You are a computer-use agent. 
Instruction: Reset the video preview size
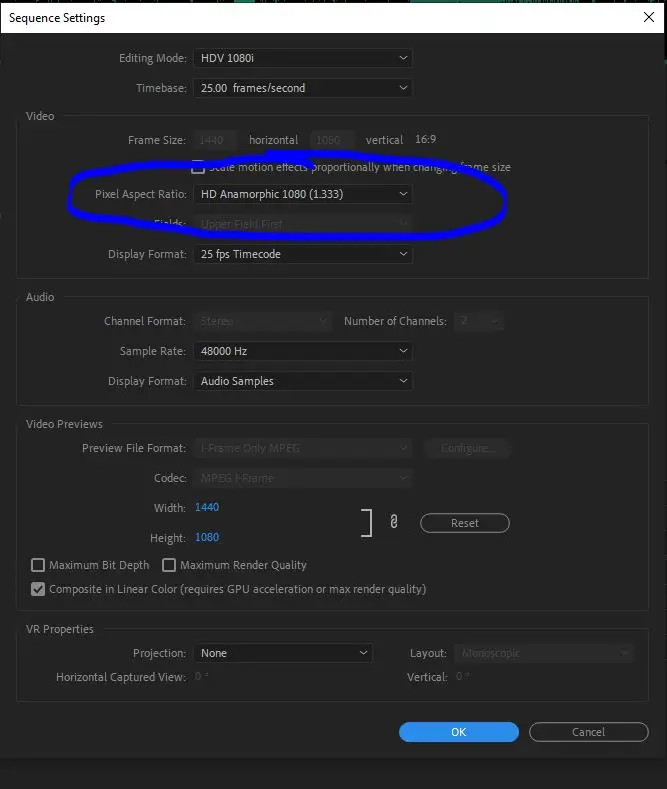(465, 523)
